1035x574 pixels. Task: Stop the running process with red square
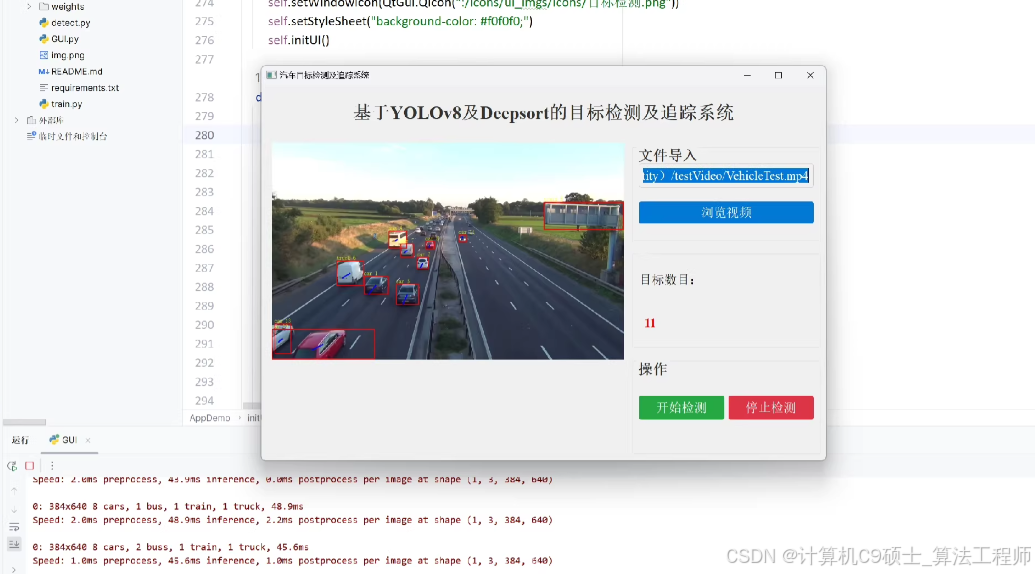pos(29,466)
